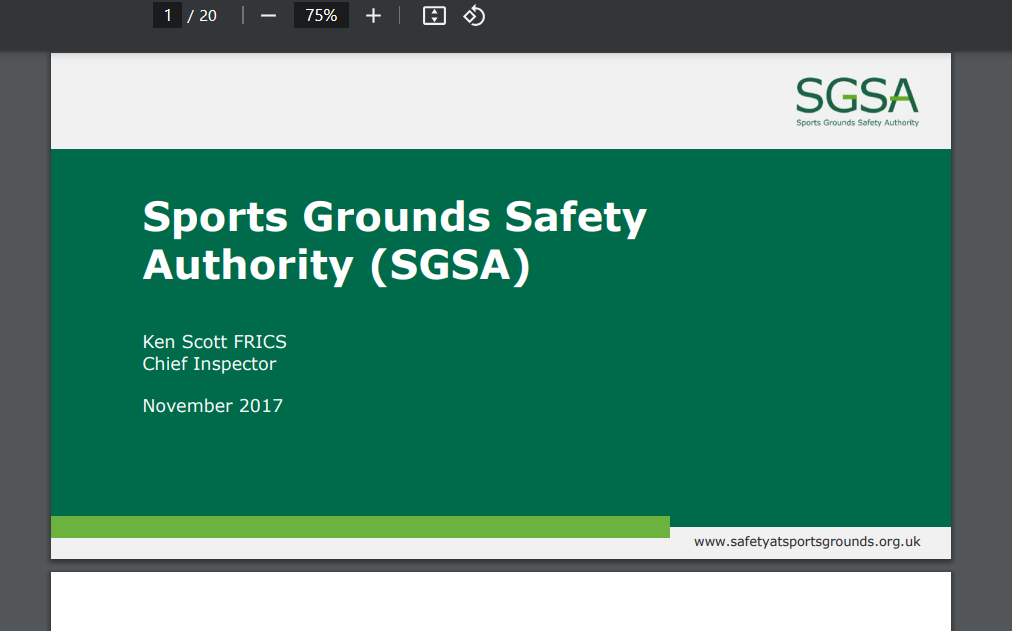The height and width of the screenshot is (631, 1012).
Task: Open the www.safetyatsportsgrounds.org.uk link
Action: tap(807, 541)
